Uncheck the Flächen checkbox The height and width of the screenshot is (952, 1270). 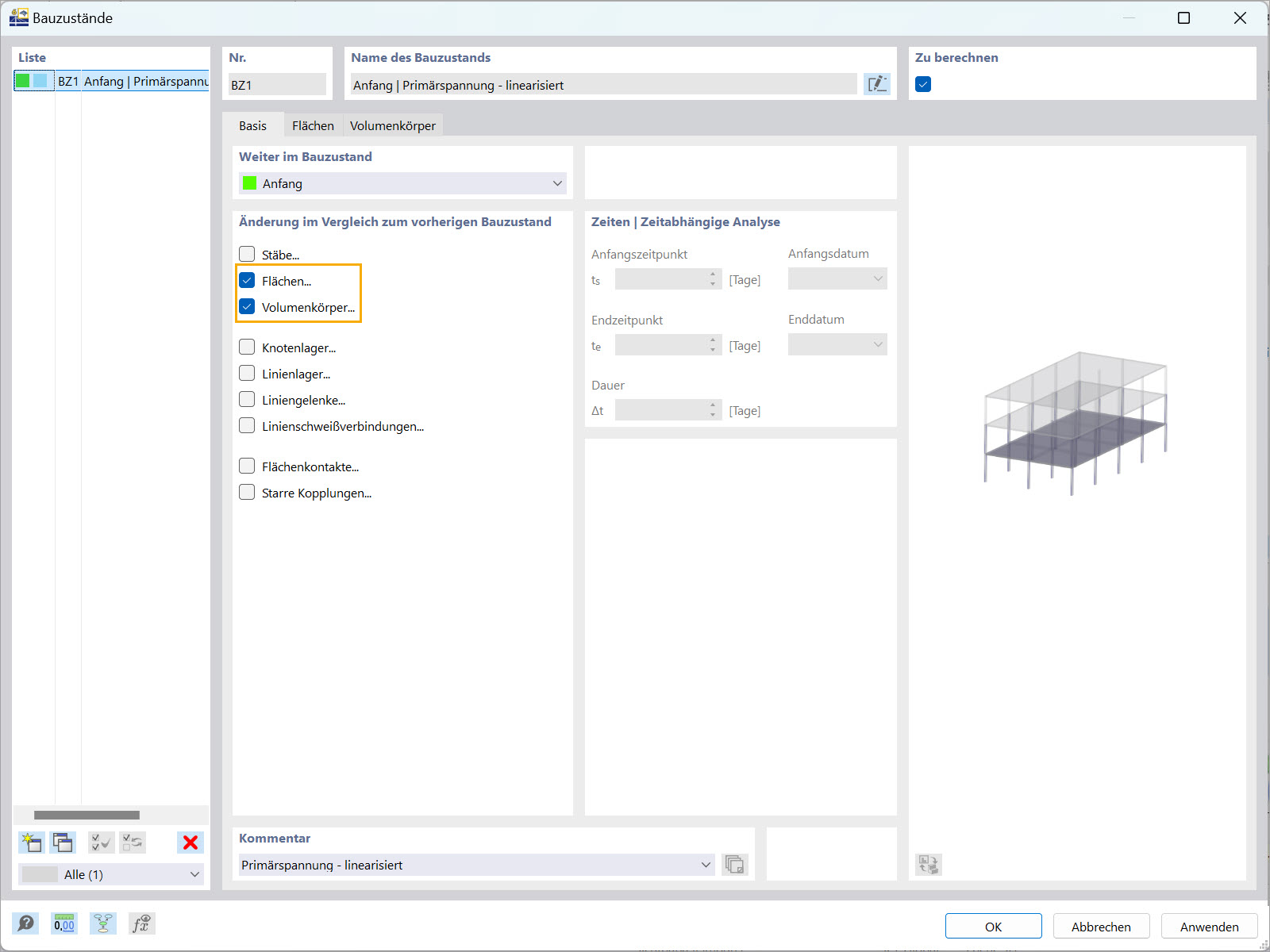pos(247,280)
